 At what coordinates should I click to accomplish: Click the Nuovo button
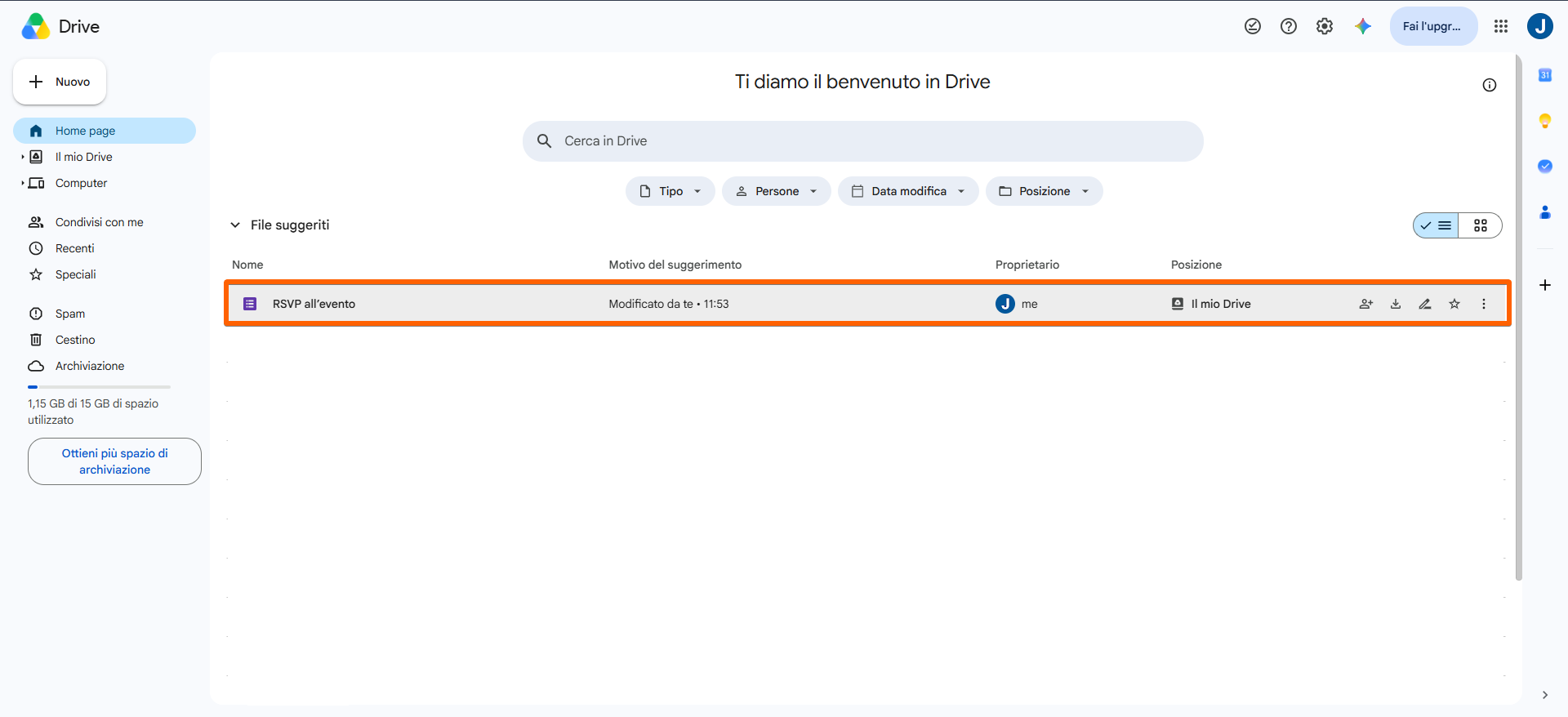click(60, 82)
